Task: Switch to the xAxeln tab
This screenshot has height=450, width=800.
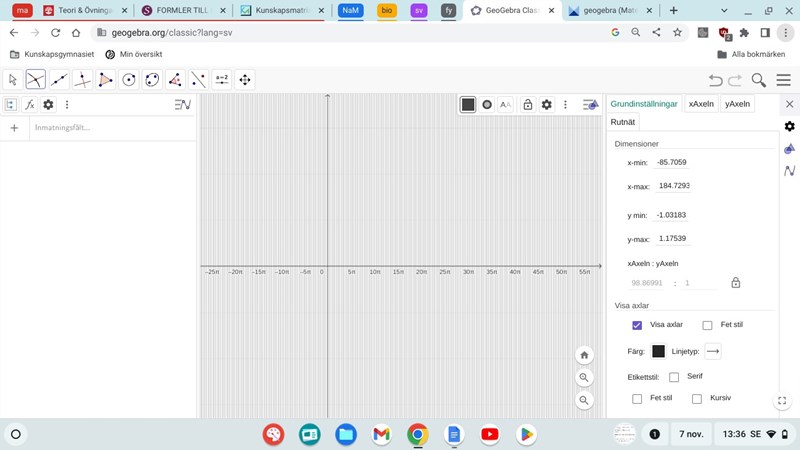Action: (x=701, y=104)
